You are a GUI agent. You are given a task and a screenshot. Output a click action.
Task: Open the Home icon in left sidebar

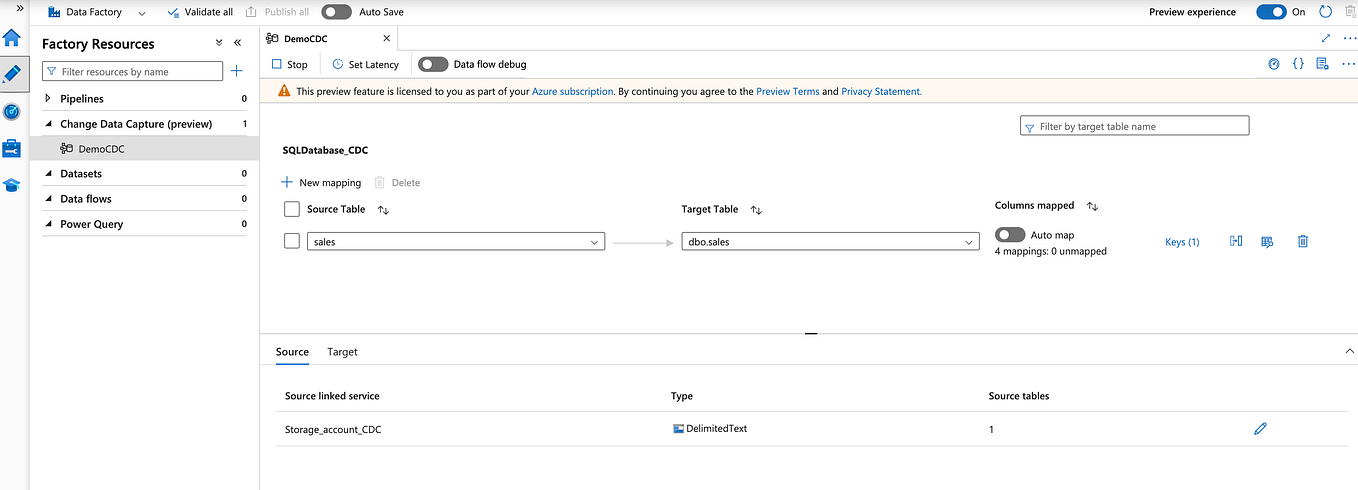pos(12,39)
